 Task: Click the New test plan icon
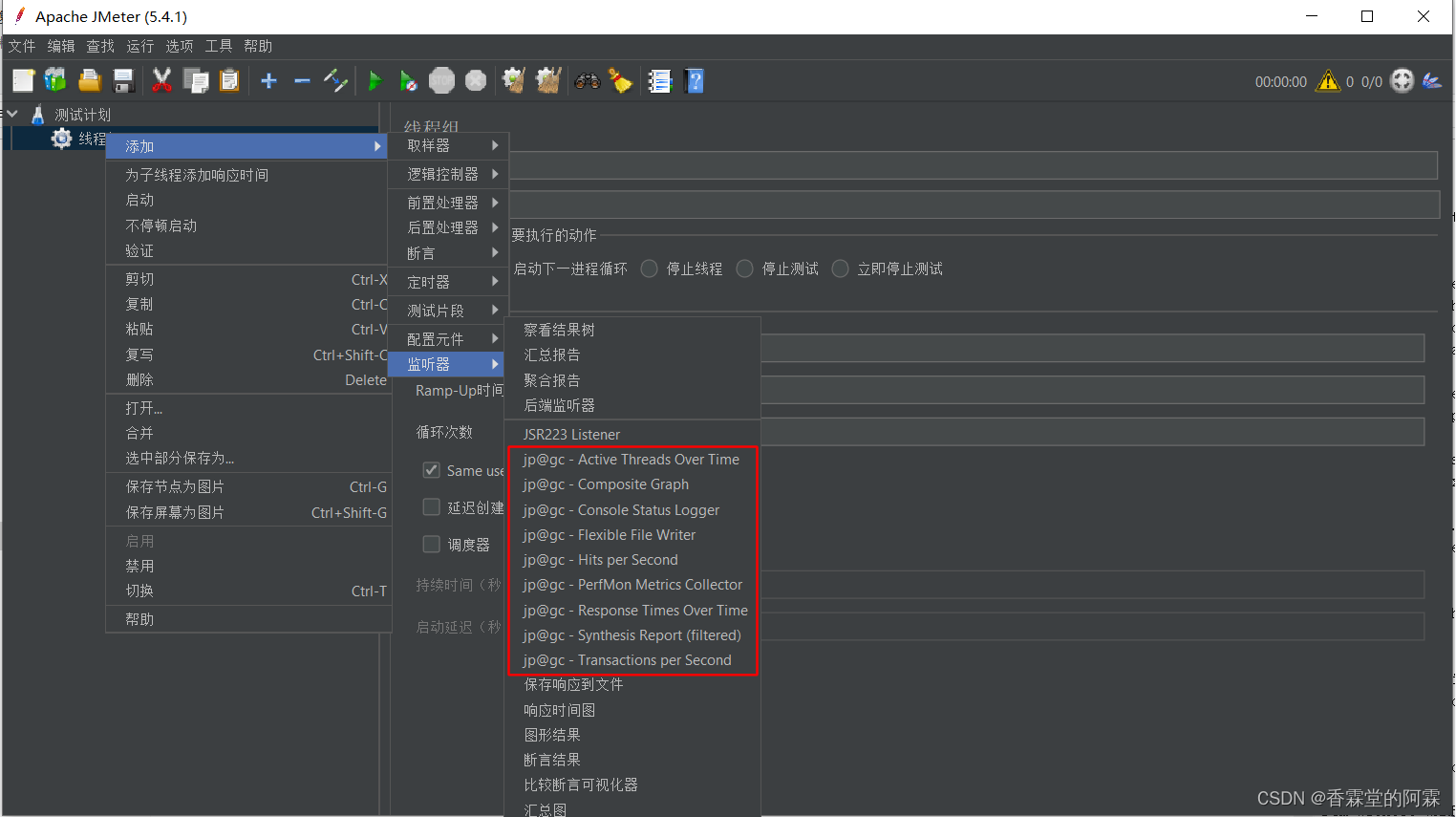pos(23,81)
